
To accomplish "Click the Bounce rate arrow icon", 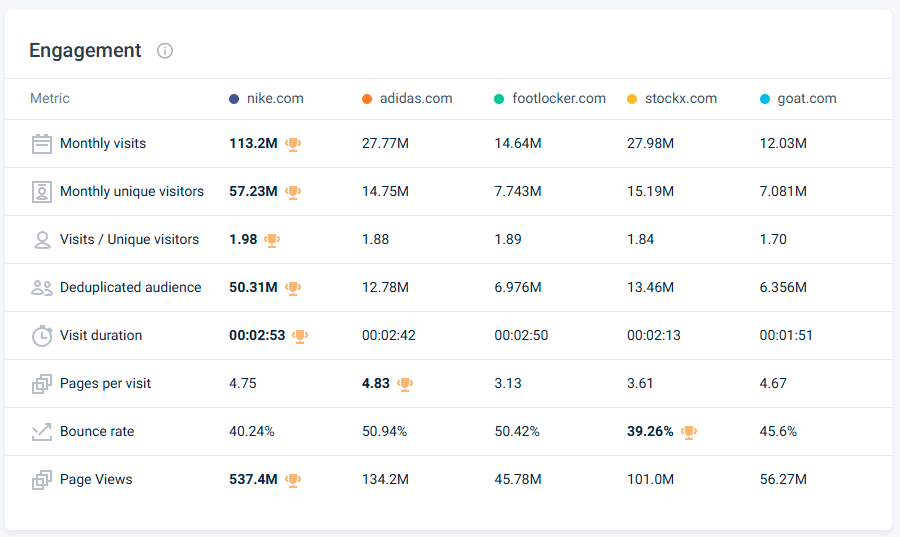I will coord(41,432).
